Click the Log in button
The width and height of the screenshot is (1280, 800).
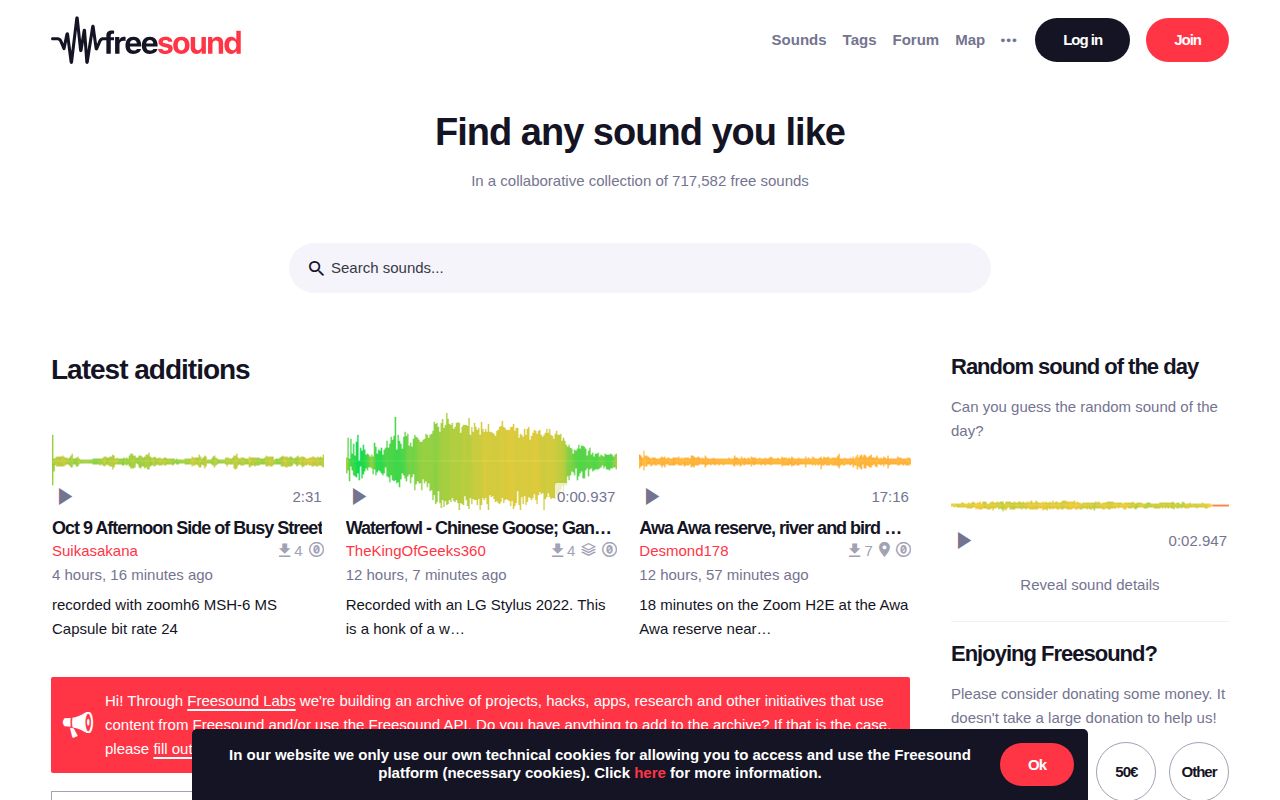point(1081,40)
